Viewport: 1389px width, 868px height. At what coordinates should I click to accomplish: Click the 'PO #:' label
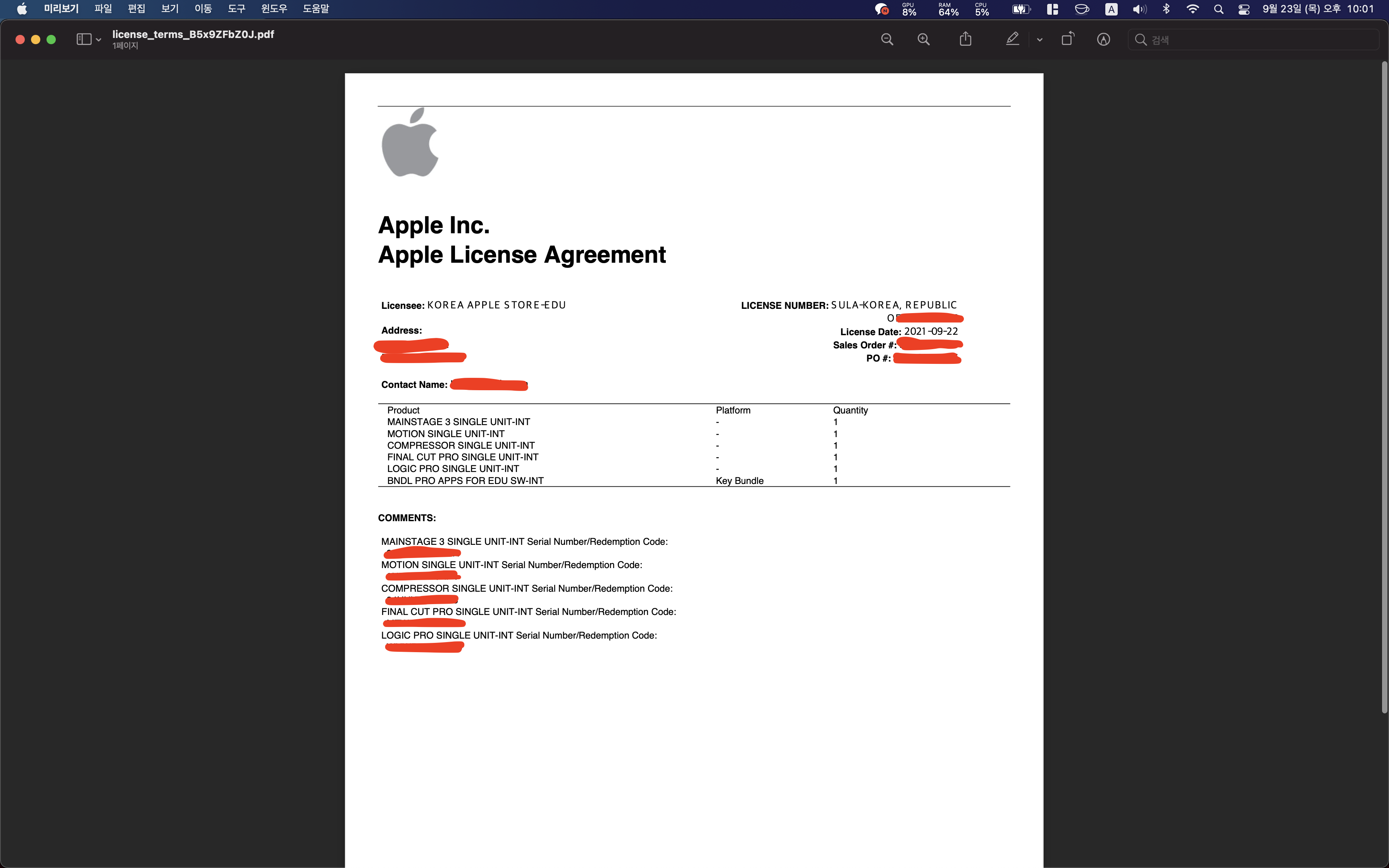[879, 358]
